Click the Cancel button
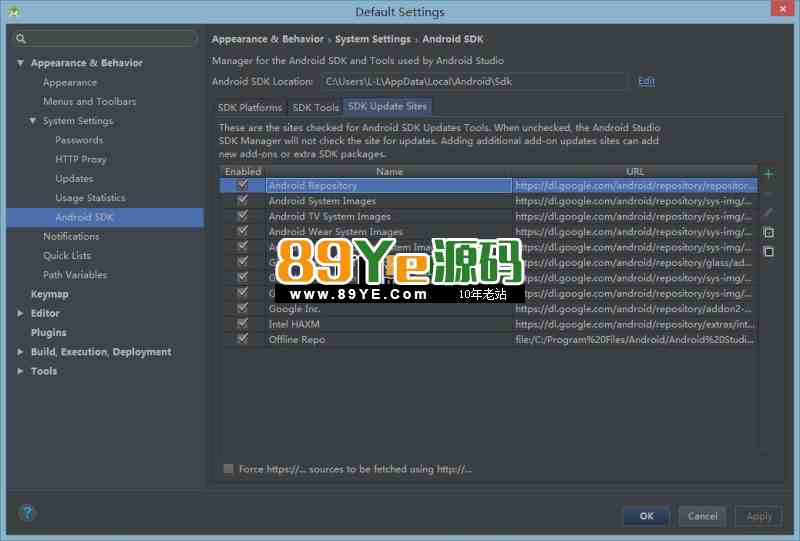Image resolution: width=800 pixels, height=541 pixels. pos(703,515)
